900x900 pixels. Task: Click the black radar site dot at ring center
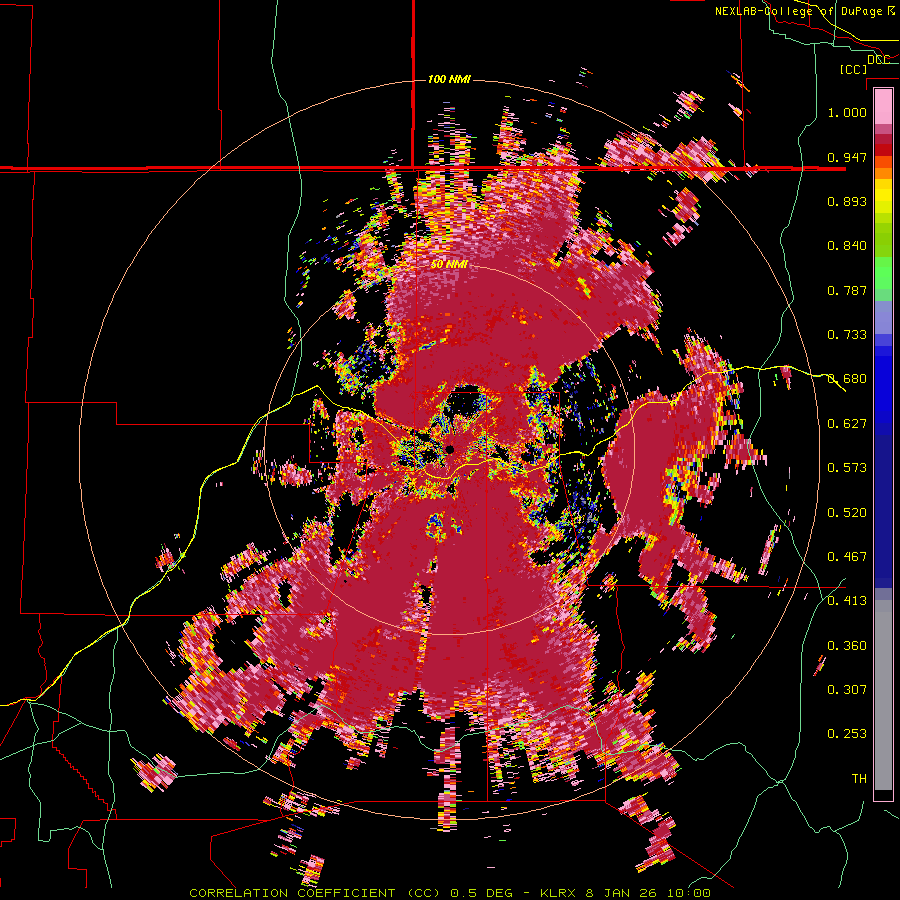click(x=449, y=449)
